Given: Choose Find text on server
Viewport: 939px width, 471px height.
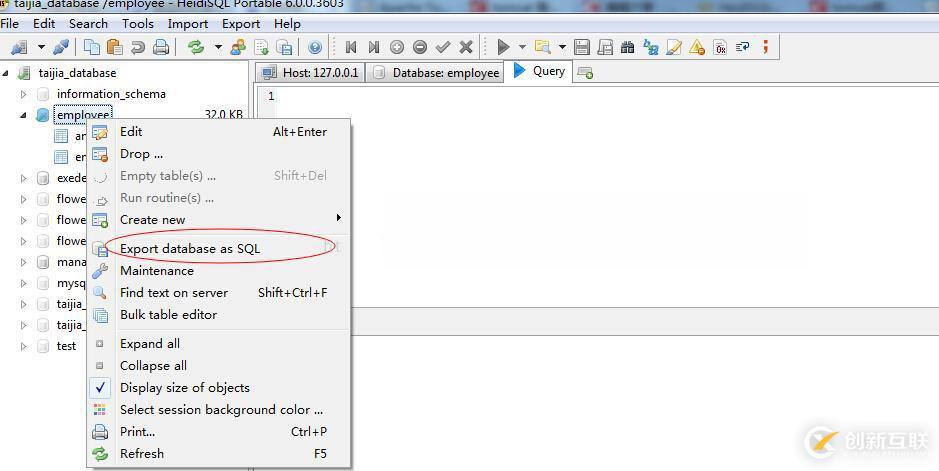Looking at the screenshot, I should pos(219,293).
